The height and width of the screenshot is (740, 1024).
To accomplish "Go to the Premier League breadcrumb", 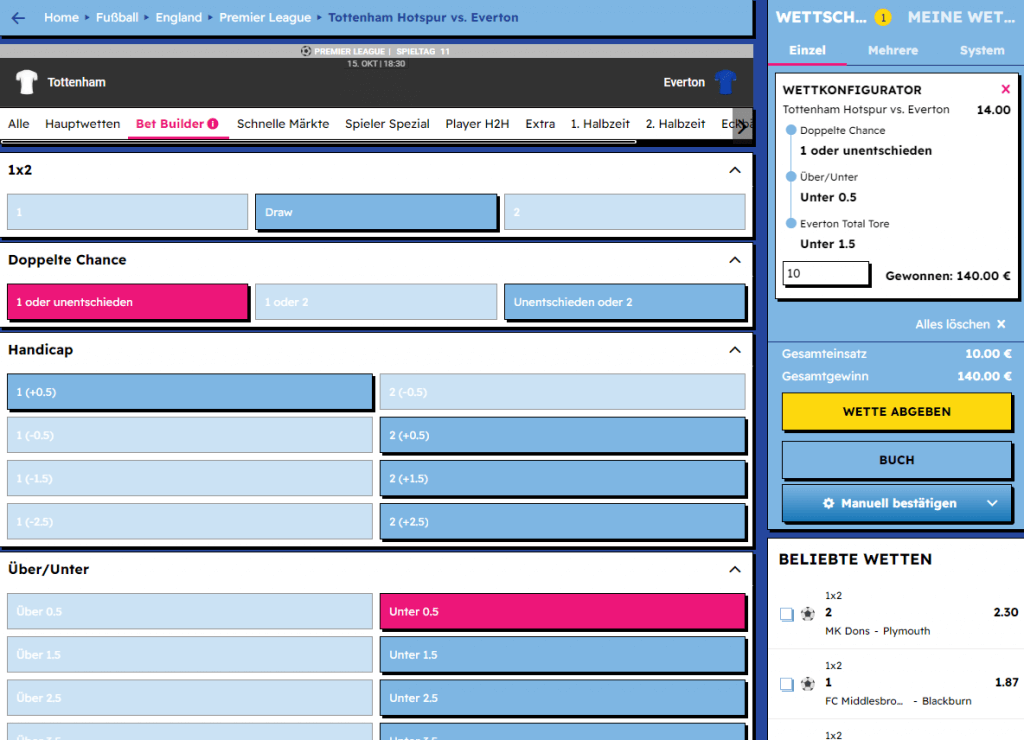I will [x=265, y=18].
